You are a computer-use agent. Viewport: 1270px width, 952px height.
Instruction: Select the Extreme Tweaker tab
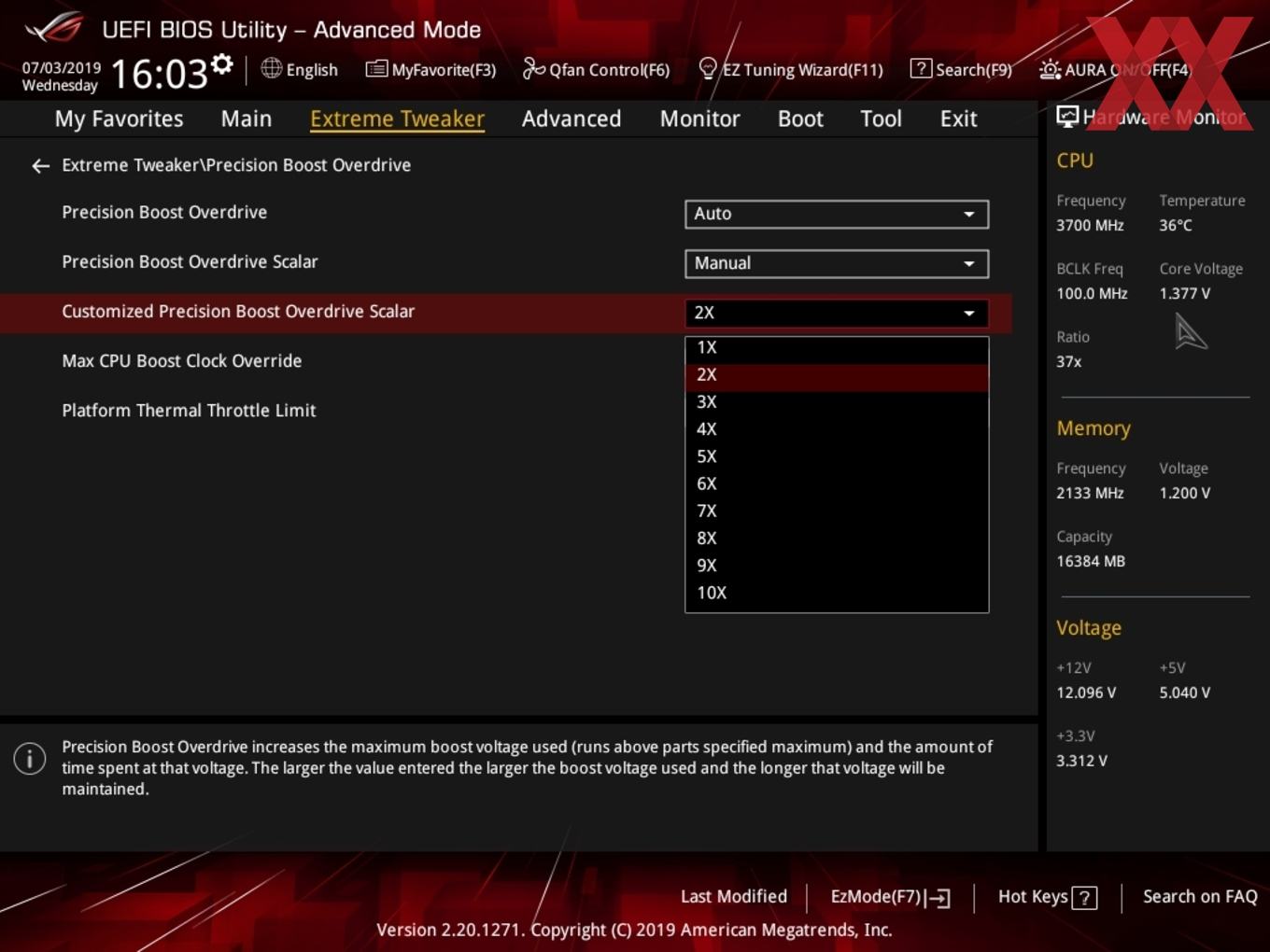pos(397,119)
